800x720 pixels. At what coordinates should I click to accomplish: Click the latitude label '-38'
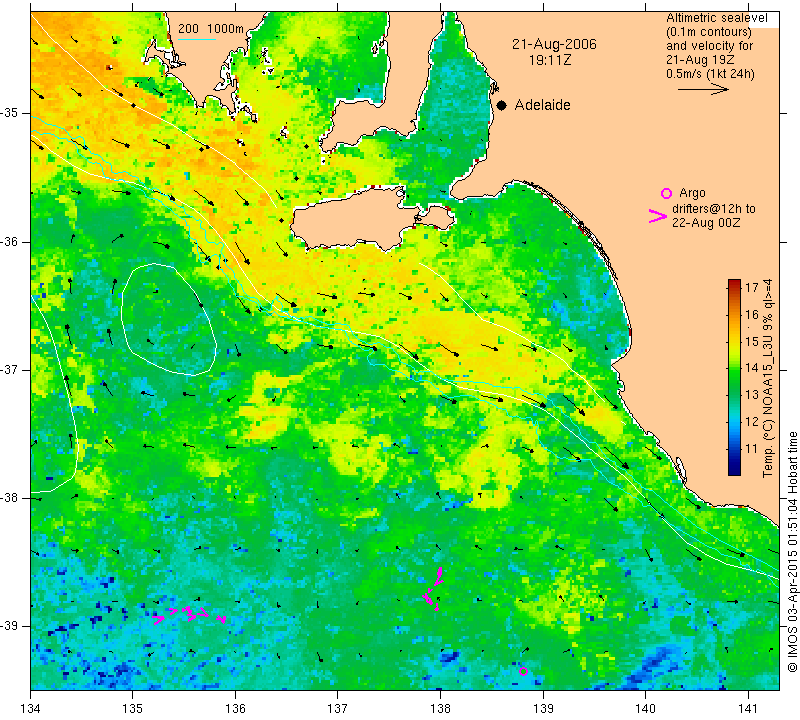[10, 498]
